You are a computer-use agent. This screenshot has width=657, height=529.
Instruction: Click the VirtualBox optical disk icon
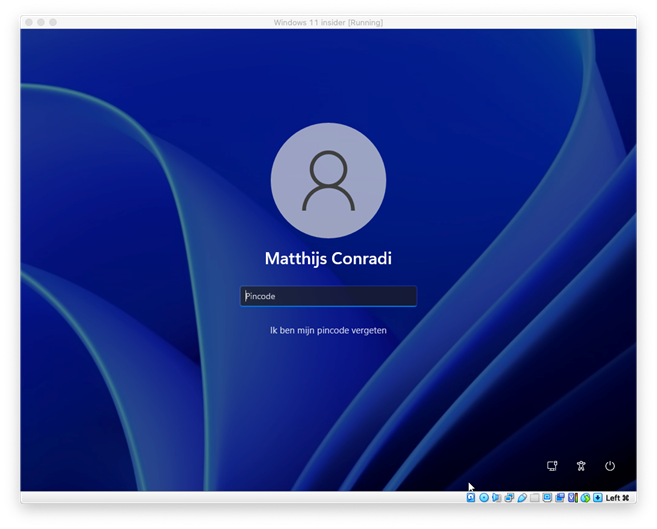484,498
